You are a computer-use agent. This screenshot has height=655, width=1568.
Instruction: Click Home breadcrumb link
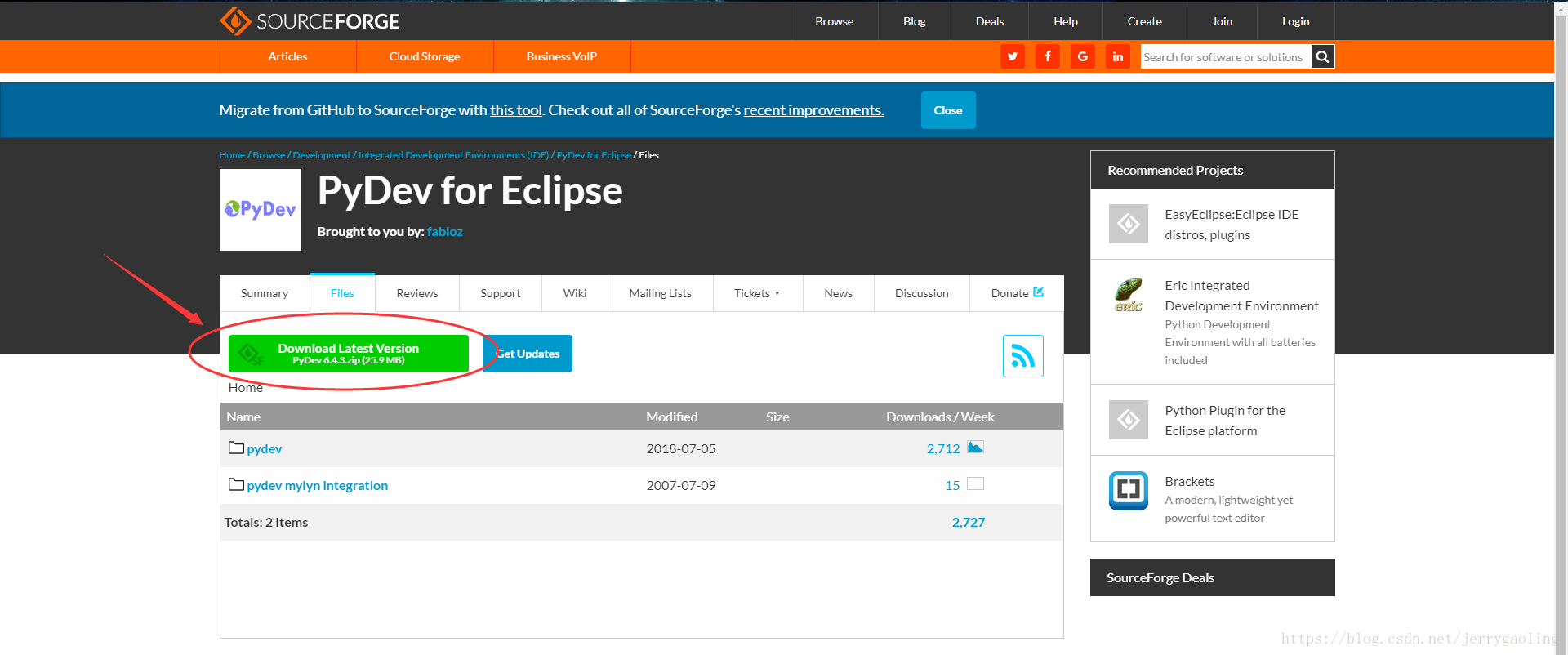[x=232, y=155]
